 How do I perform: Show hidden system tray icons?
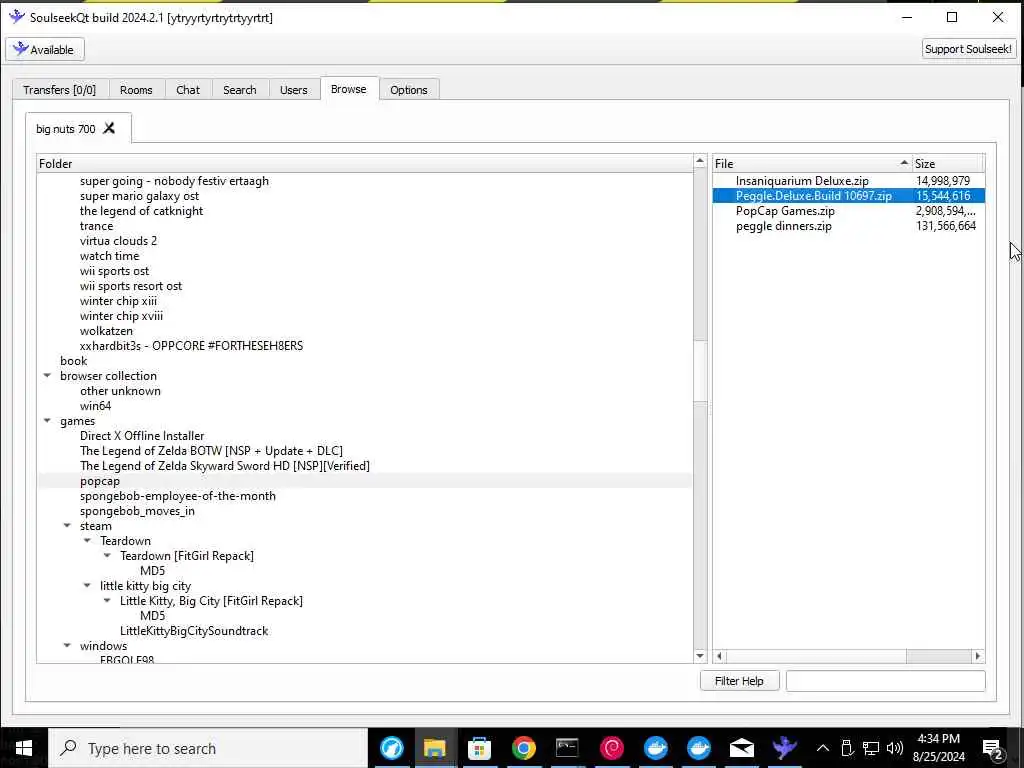tap(823, 748)
